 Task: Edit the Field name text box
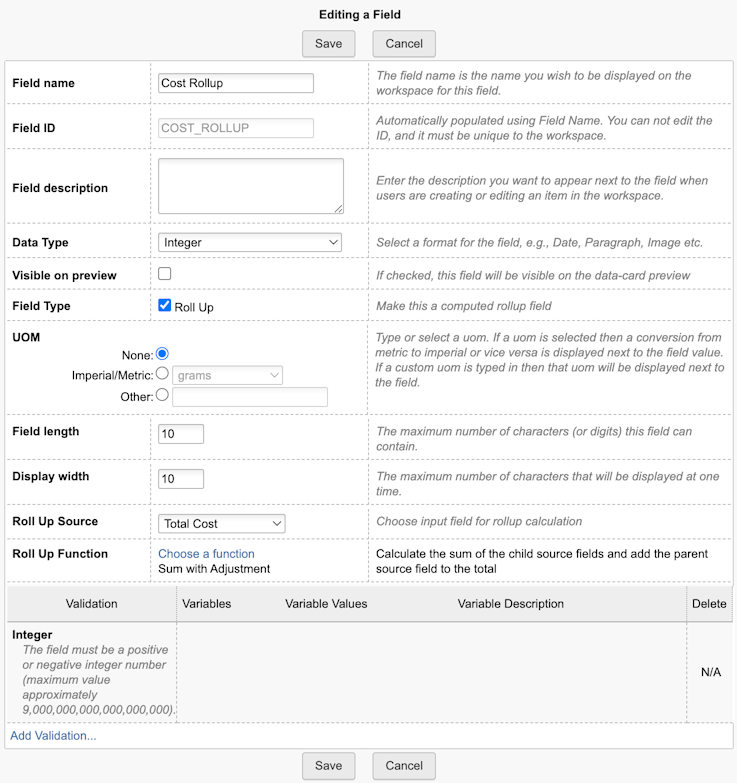point(236,83)
